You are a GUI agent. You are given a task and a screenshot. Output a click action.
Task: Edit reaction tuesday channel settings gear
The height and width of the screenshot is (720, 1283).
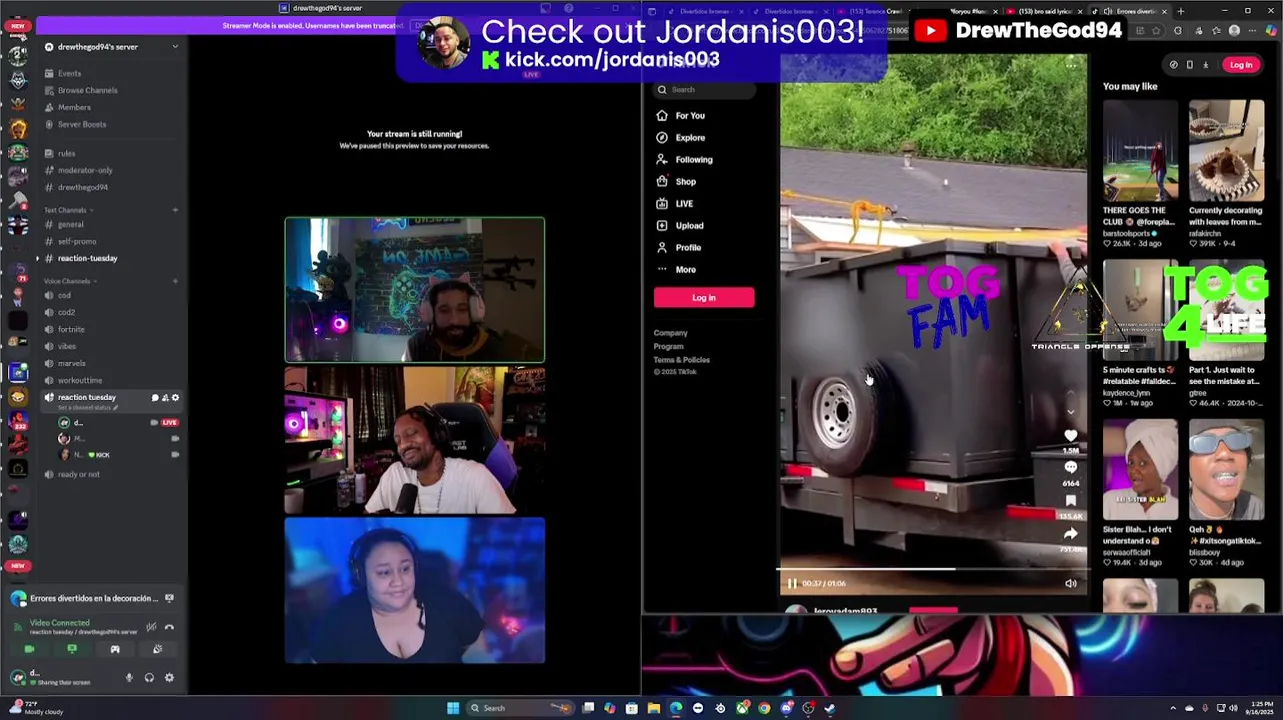pos(175,398)
